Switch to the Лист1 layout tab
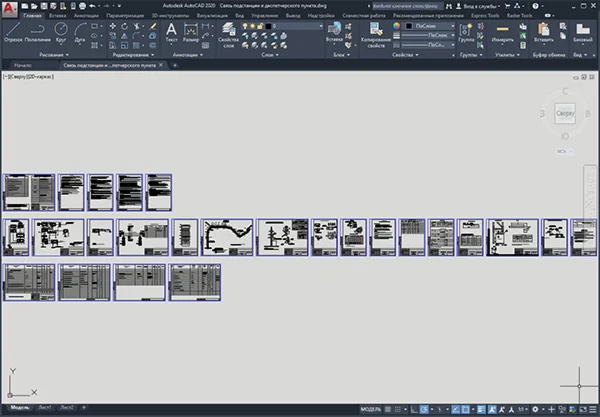Image resolution: width=600 pixels, height=417 pixels. tap(44, 408)
